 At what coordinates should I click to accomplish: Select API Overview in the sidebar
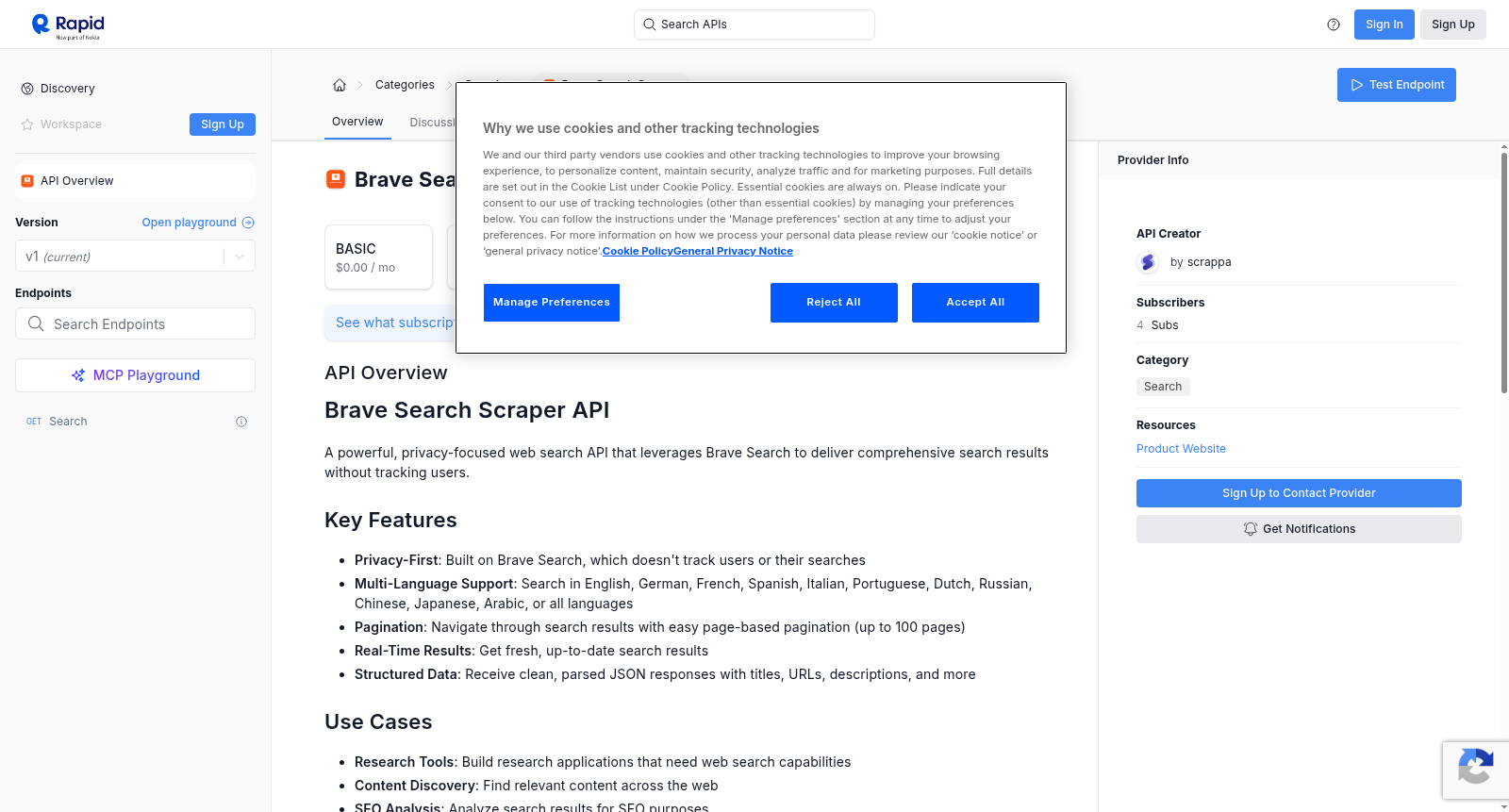135,181
